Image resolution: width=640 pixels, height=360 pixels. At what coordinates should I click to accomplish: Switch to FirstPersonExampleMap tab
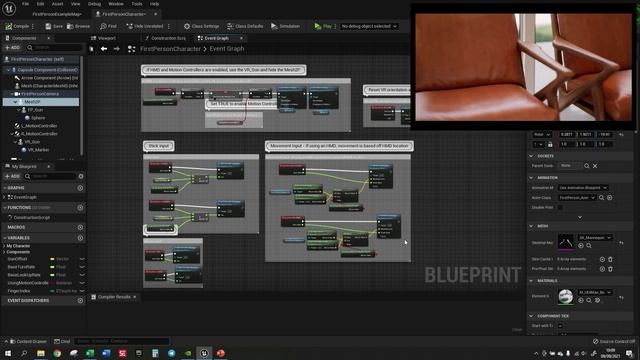57,14
